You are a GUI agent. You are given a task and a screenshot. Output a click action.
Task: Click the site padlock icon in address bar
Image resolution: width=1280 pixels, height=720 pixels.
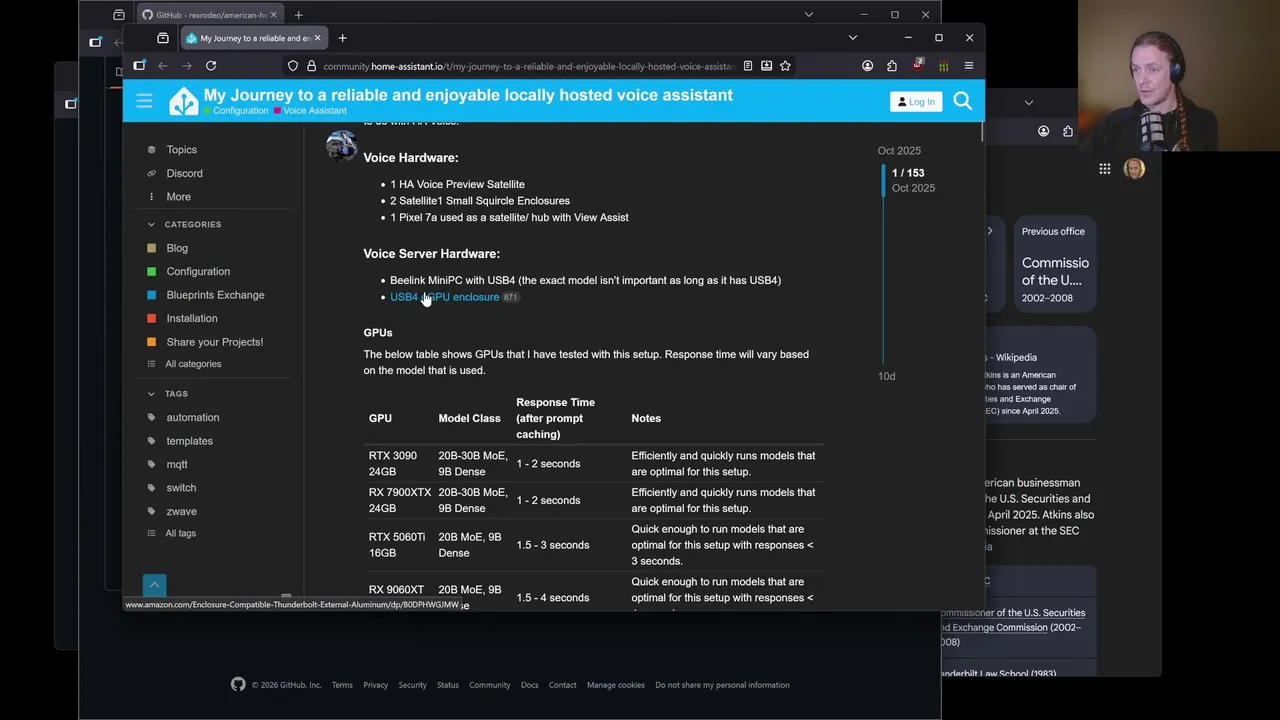click(x=311, y=66)
